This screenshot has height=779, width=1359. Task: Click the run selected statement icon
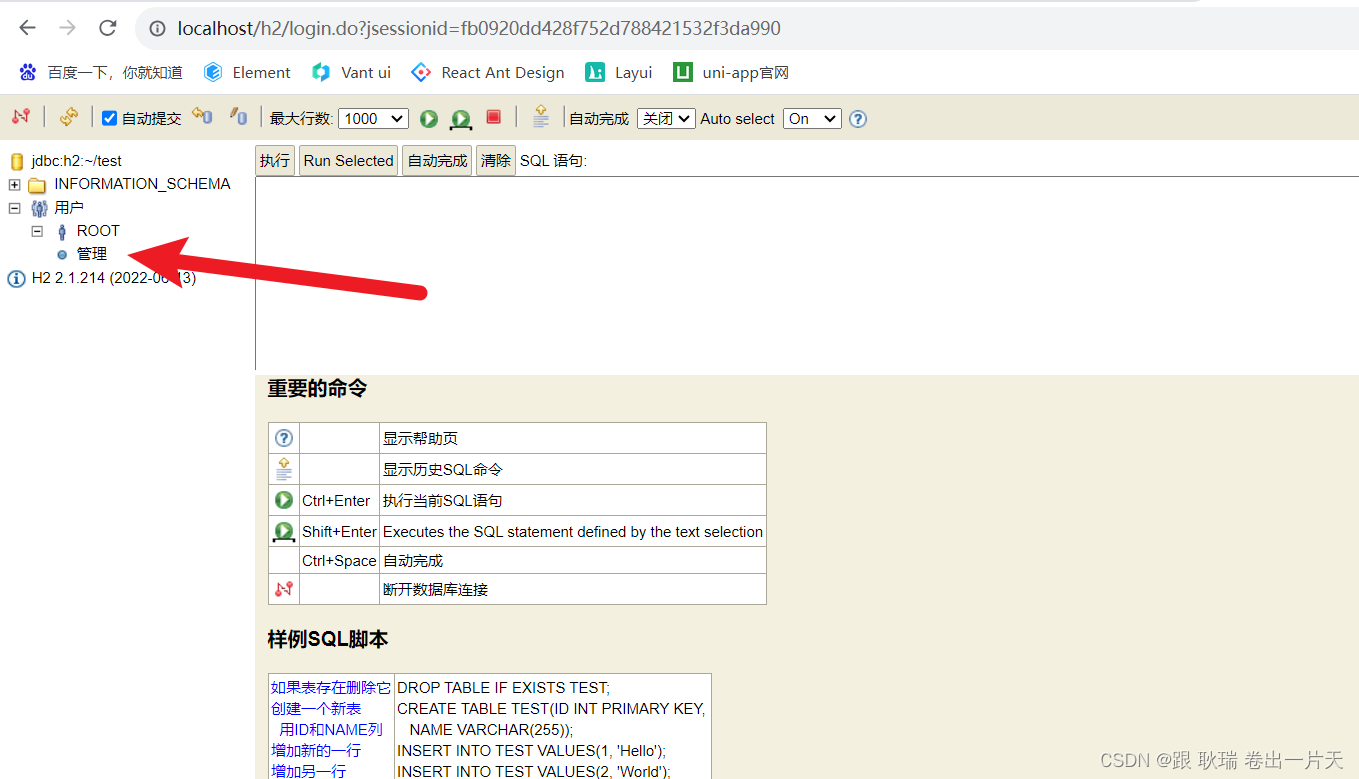(x=460, y=119)
